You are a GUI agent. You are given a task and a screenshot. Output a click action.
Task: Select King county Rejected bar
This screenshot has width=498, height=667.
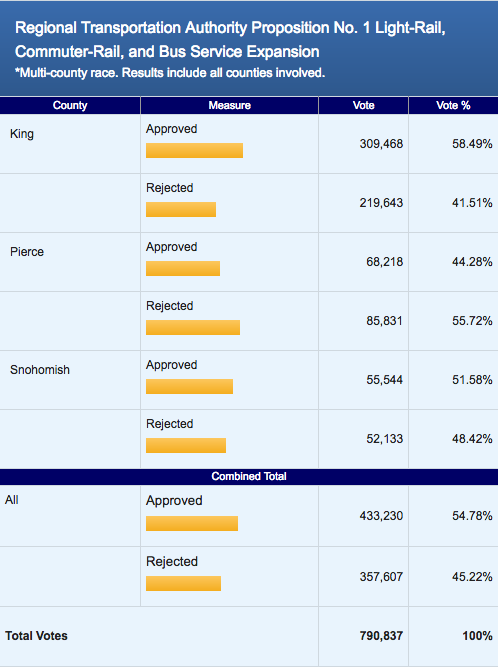[181, 209]
